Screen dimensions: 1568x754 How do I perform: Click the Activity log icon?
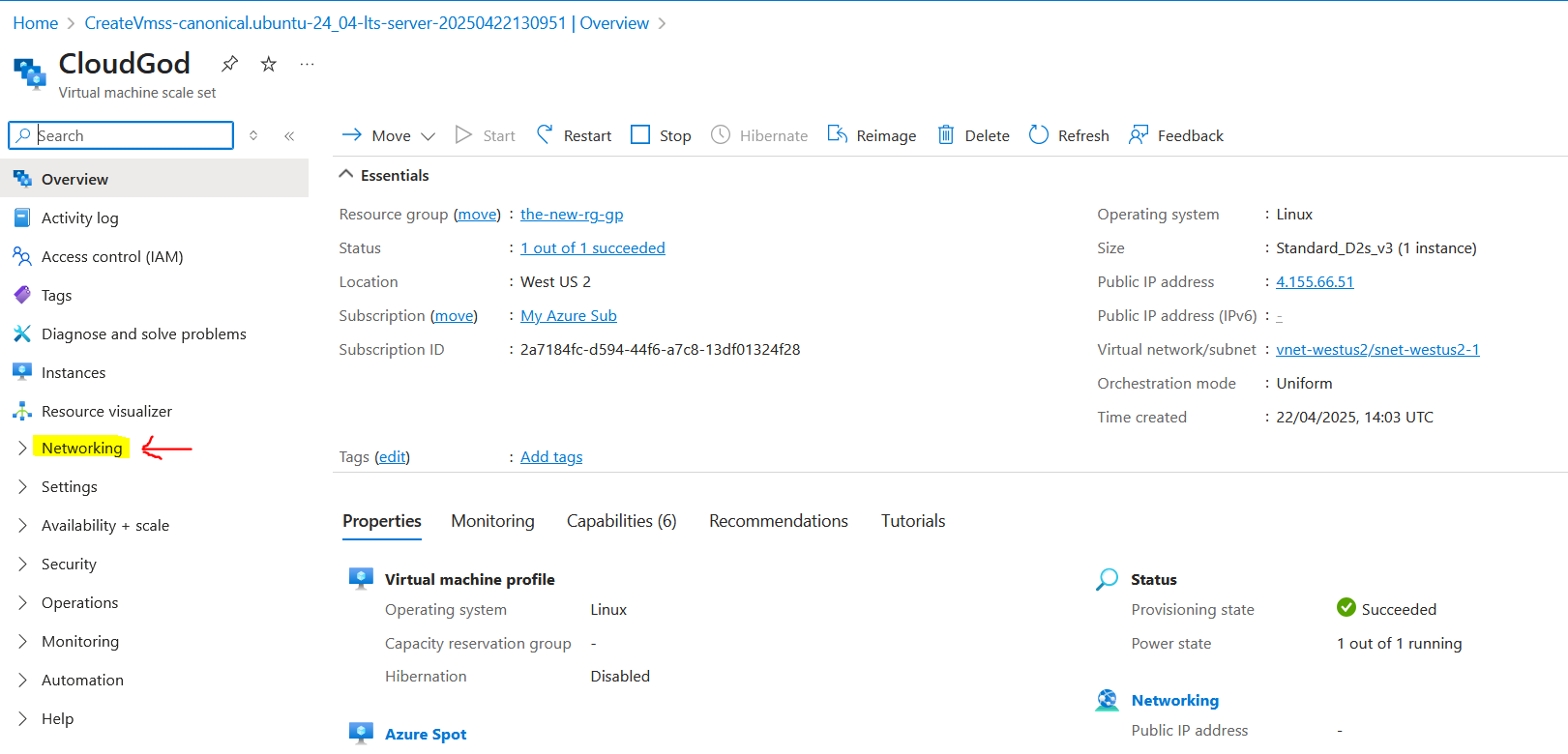22,217
